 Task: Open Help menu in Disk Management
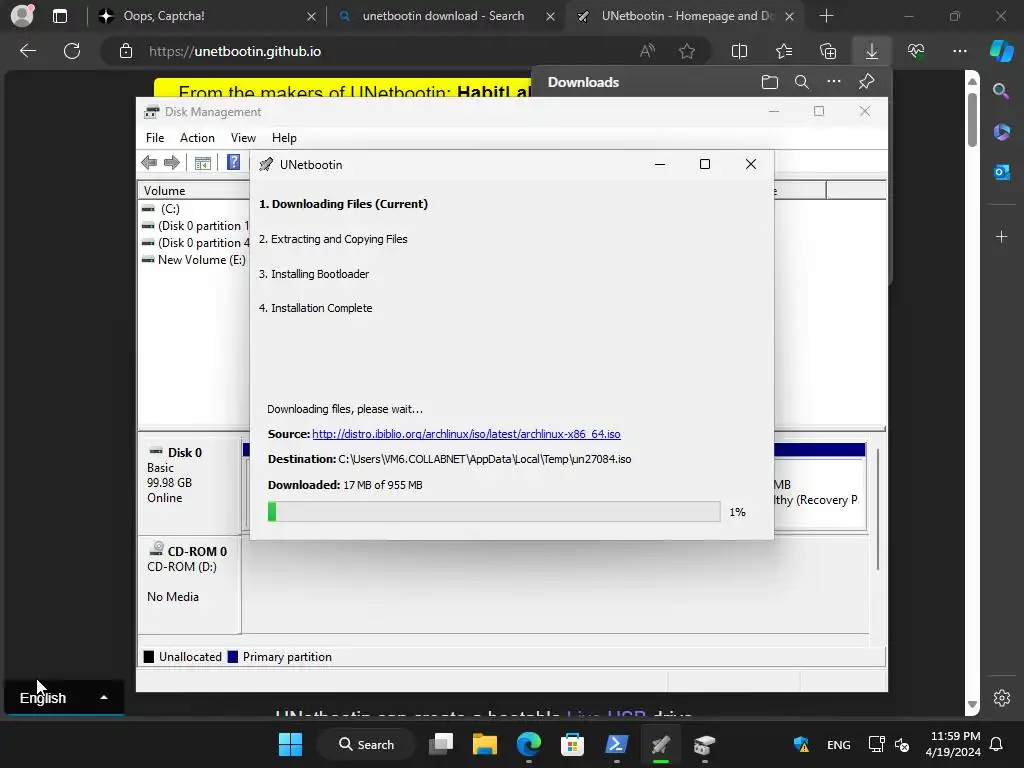[x=284, y=138]
